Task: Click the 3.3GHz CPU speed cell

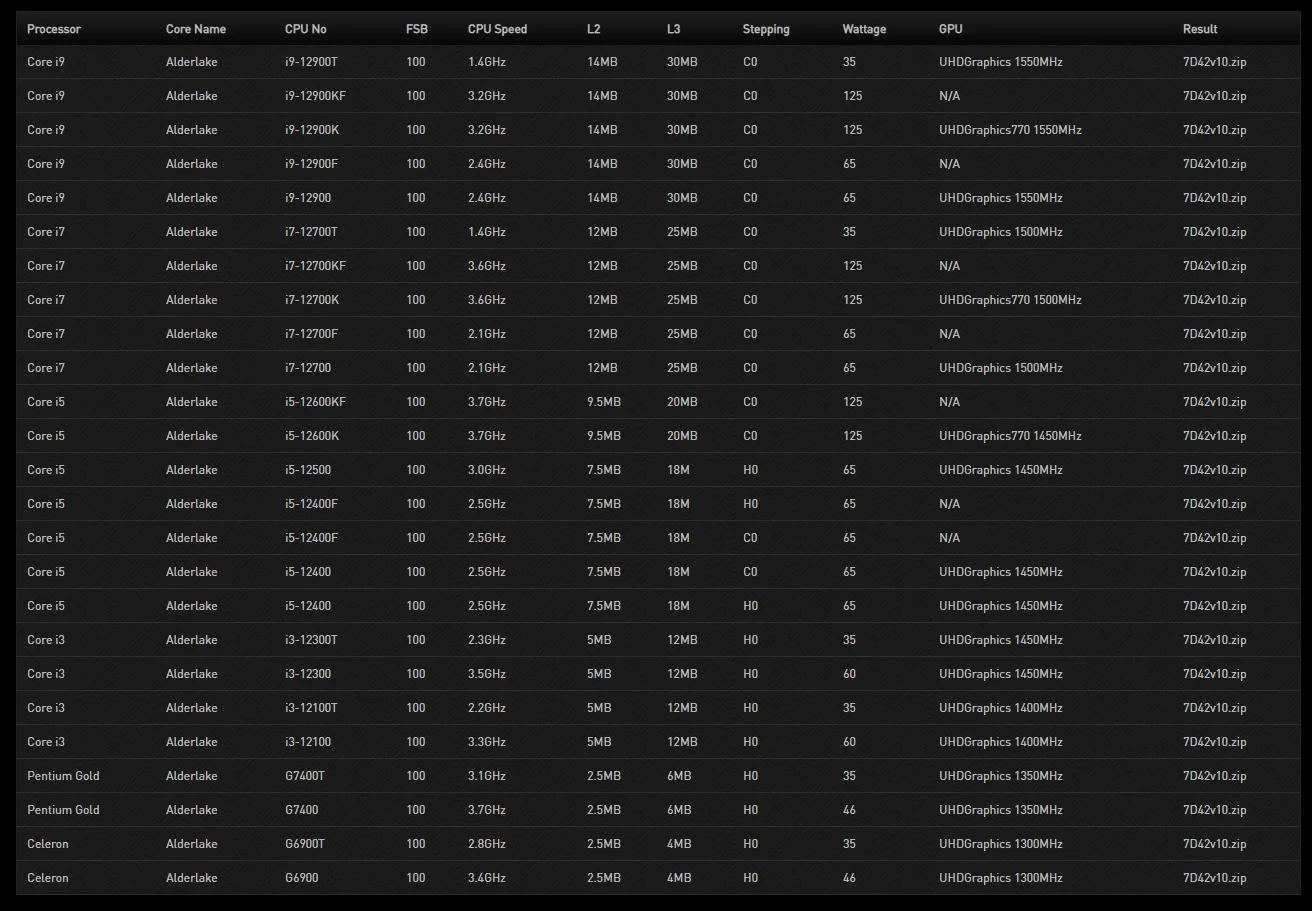Action: (x=487, y=742)
